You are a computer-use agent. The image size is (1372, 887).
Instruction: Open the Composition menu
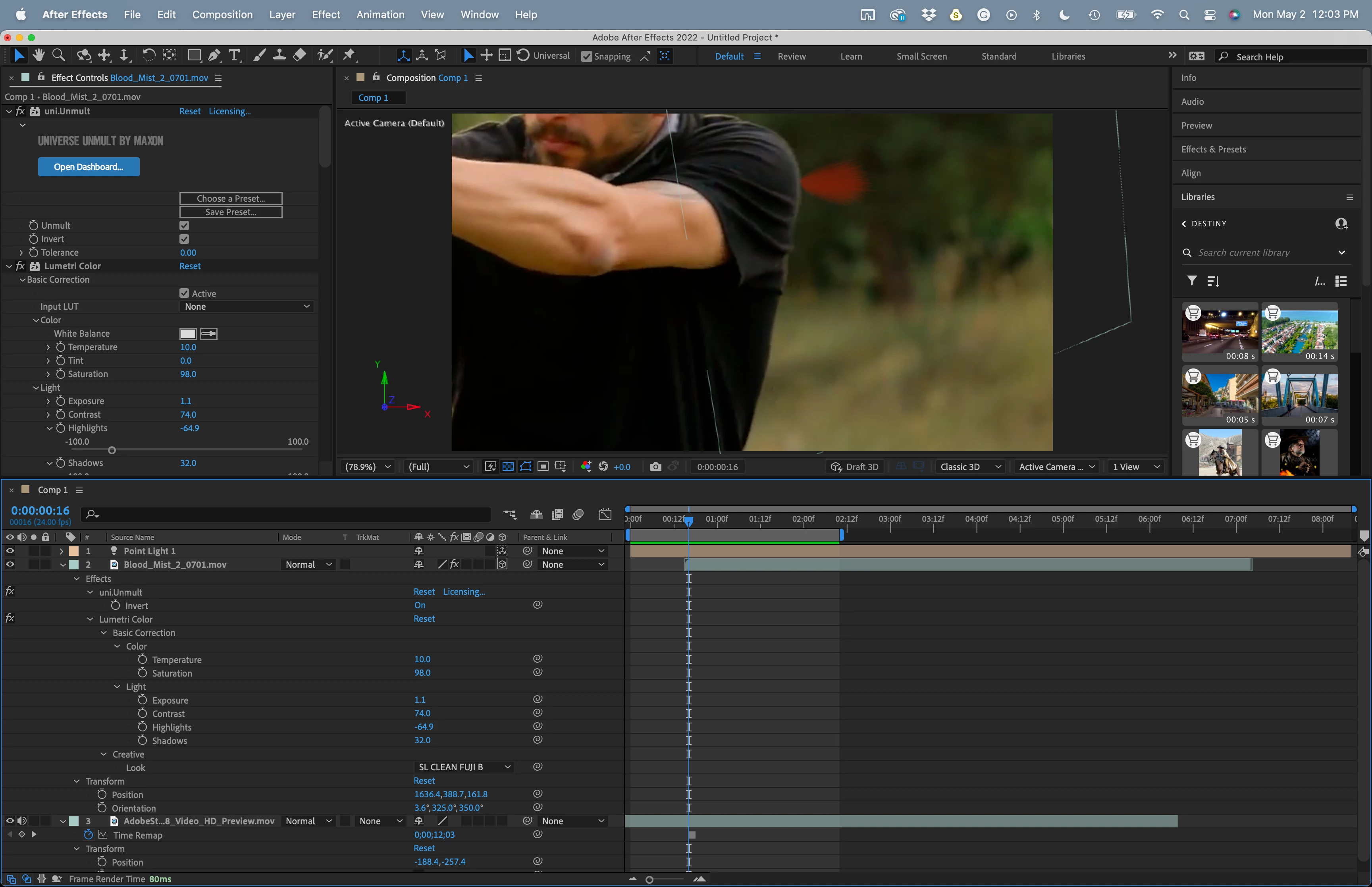(222, 14)
